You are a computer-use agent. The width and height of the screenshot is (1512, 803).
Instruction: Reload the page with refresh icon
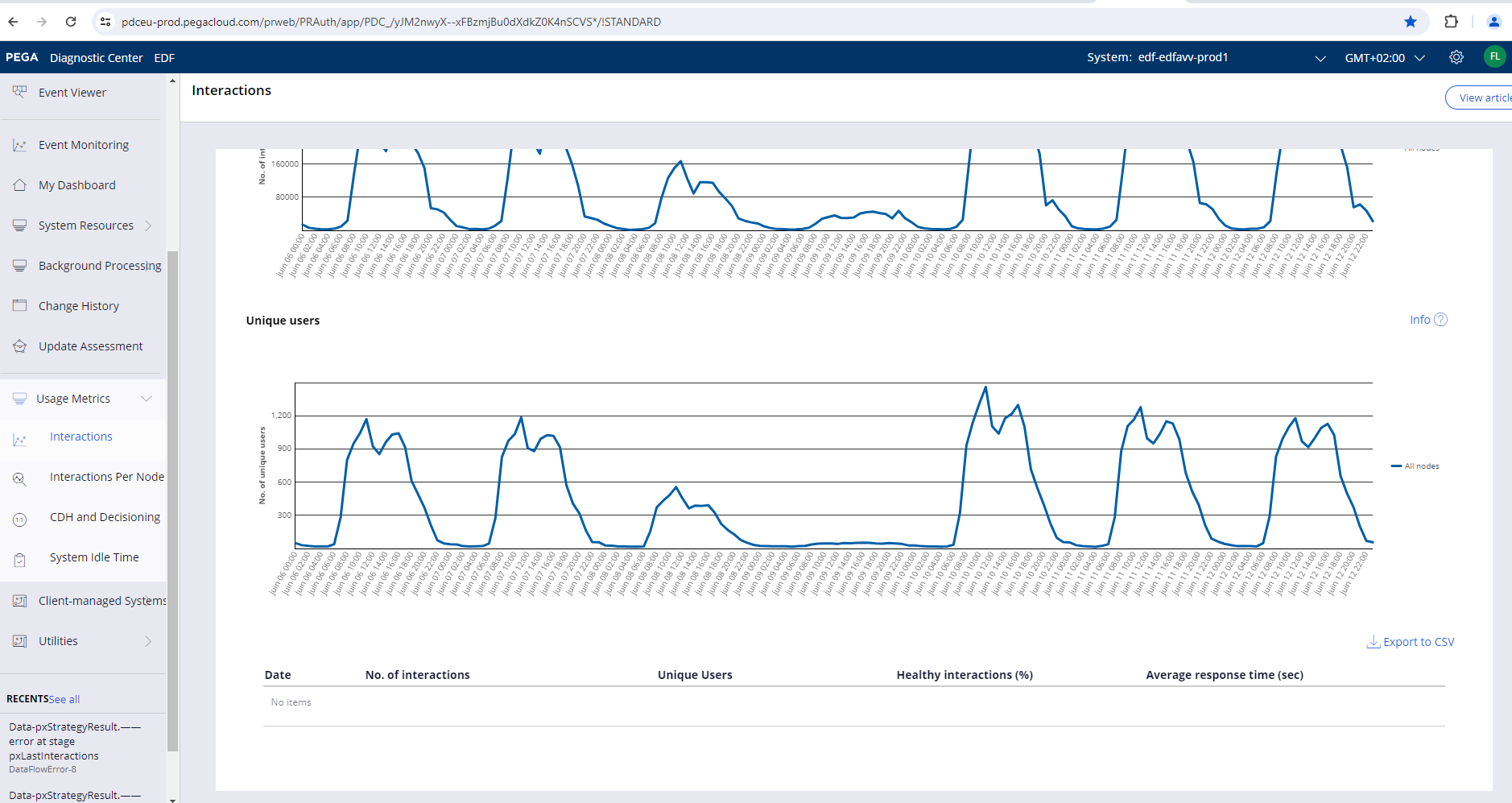(71, 22)
